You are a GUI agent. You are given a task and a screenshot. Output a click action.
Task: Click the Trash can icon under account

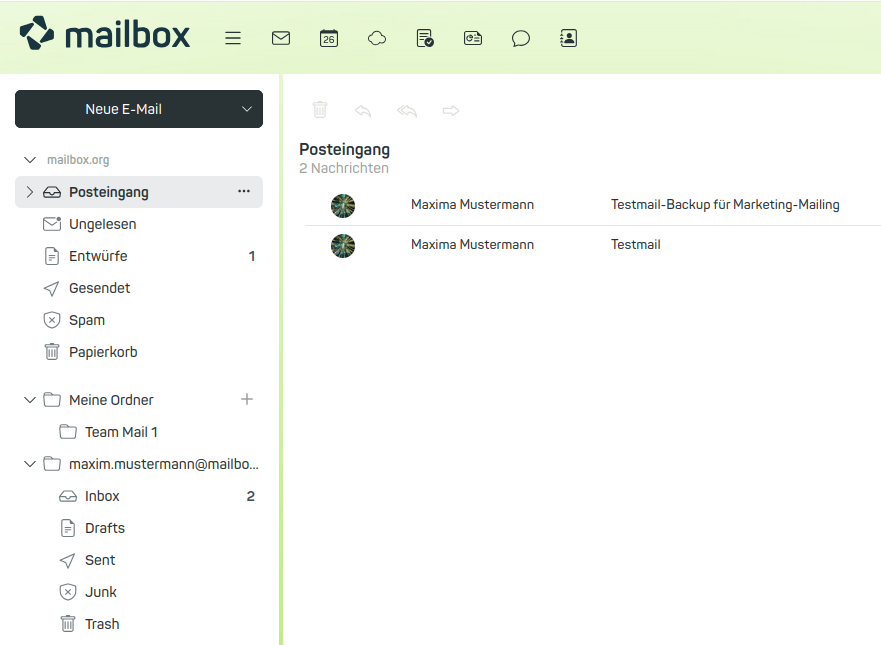pos(67,624)
